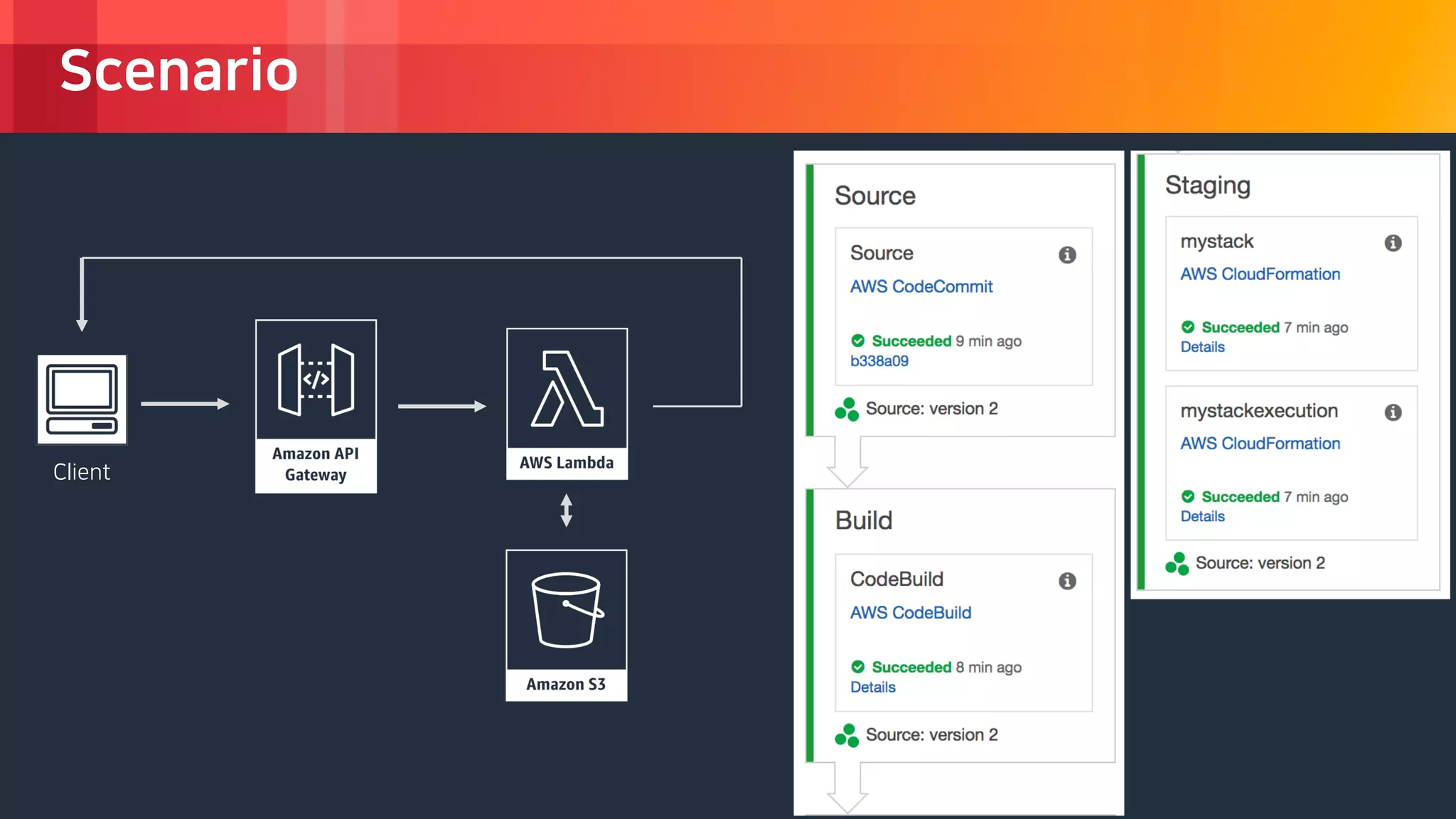Click info icon on CodeBuild action card
Viewport: 1456px width, 819px height.
(1067, 581)
